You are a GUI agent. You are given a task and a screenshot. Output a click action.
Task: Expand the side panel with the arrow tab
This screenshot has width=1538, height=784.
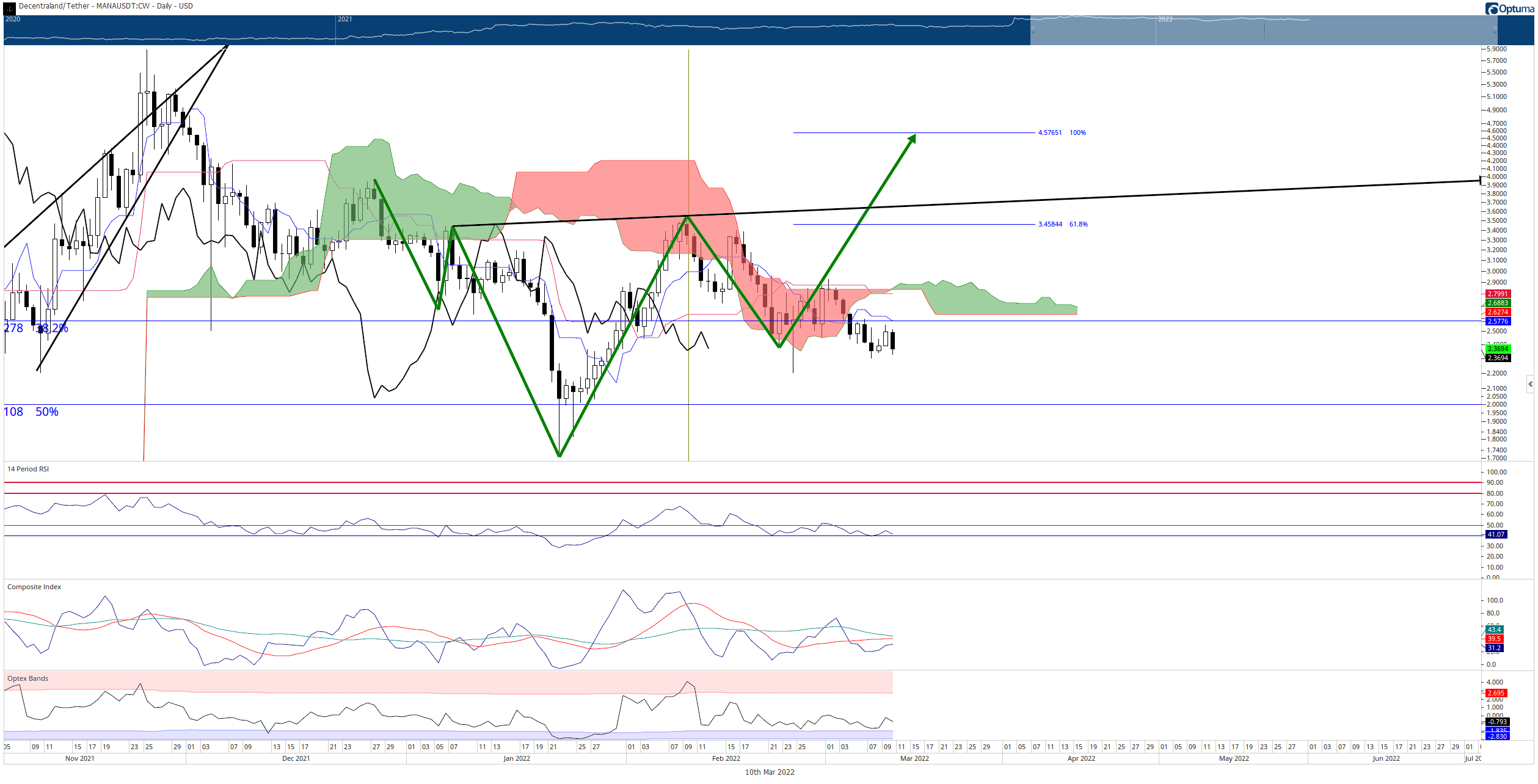click(1530, 384)
